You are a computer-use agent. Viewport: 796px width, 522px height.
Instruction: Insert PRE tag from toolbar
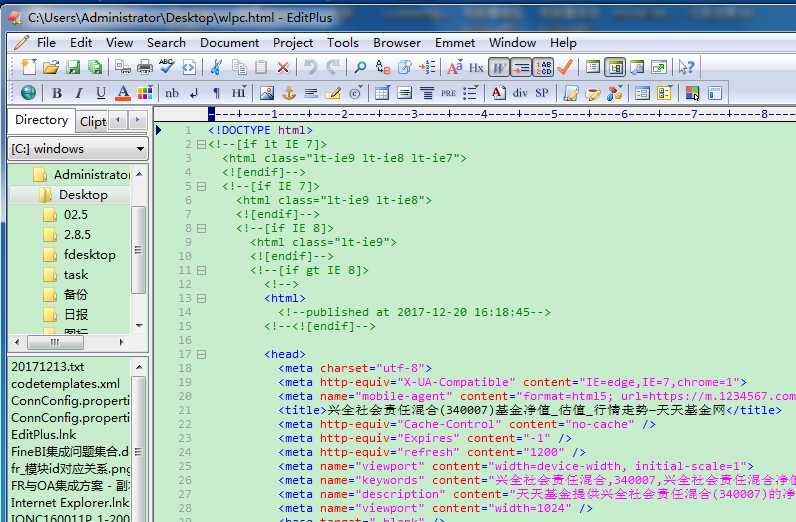pyautogui.click(x=448, y=93)
